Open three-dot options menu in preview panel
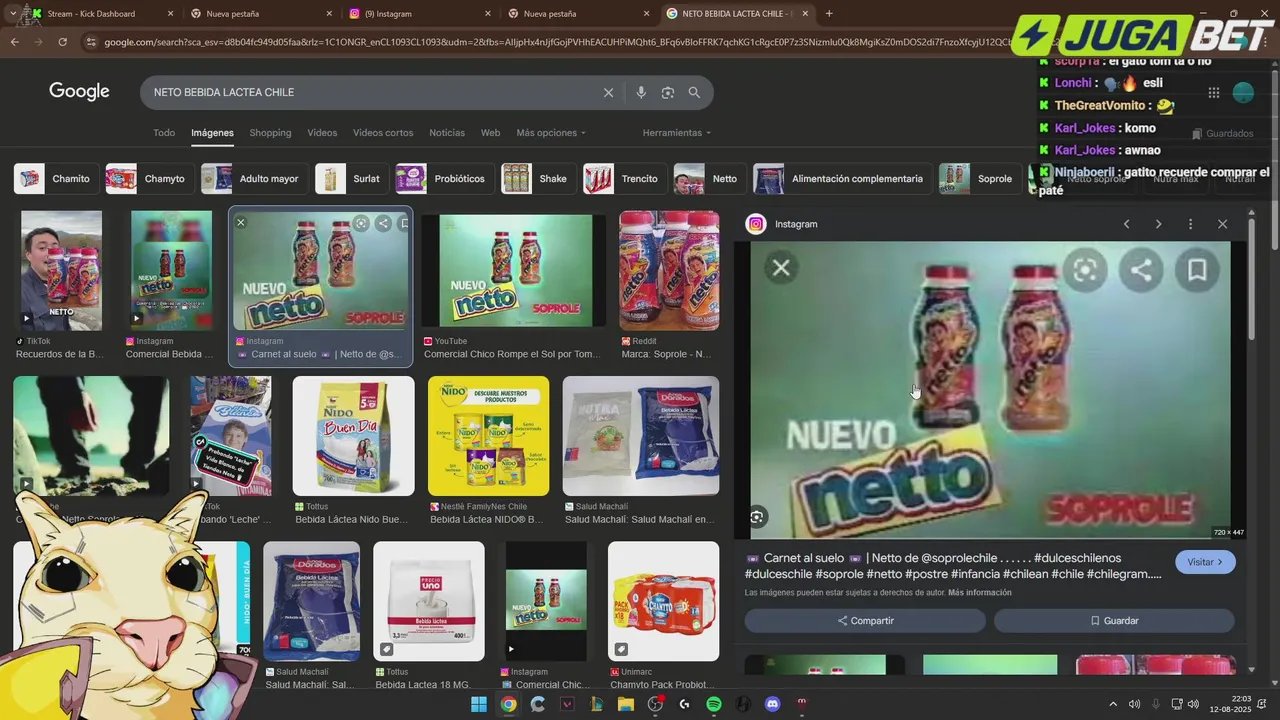The width and height of the screenshot is (1280, 720). [1190, 224]
